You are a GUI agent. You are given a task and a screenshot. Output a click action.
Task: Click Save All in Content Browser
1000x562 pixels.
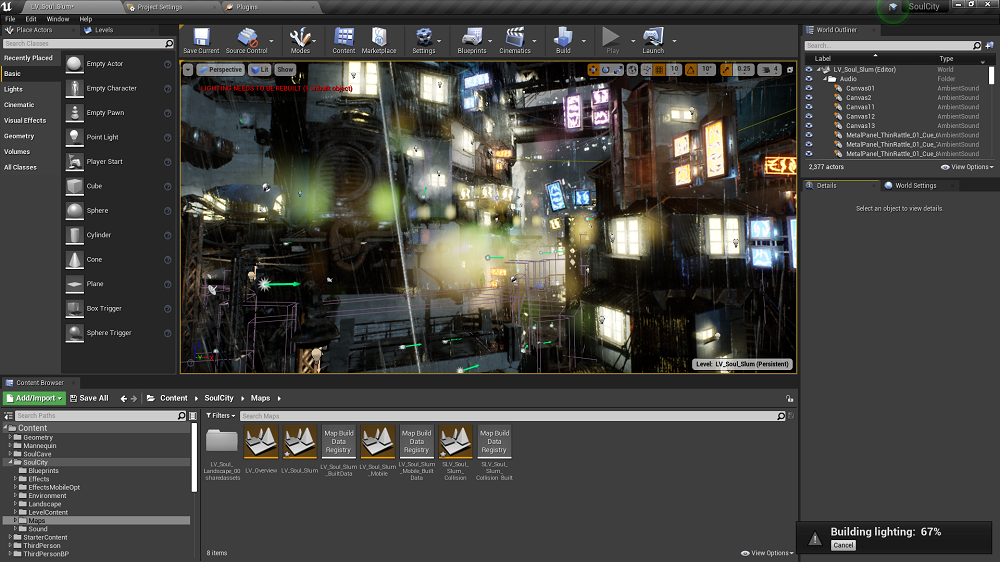[89, 398]
